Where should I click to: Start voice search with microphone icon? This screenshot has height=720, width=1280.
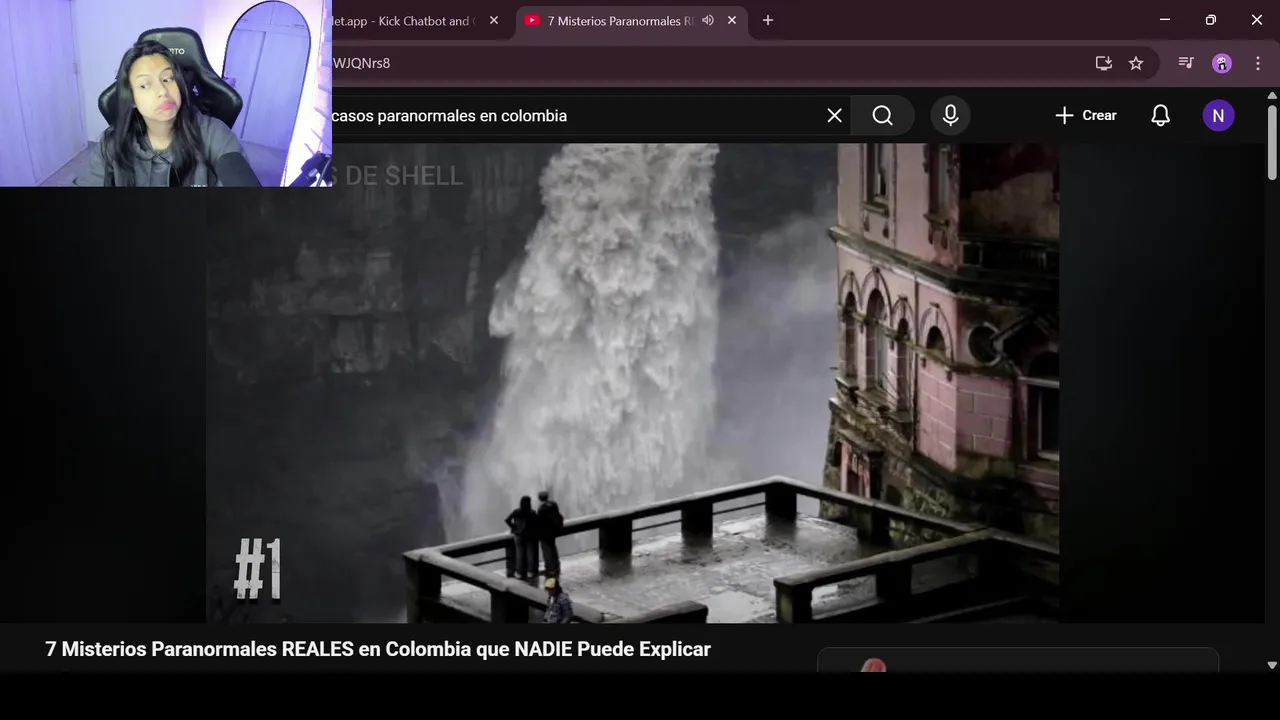[951, 115]
